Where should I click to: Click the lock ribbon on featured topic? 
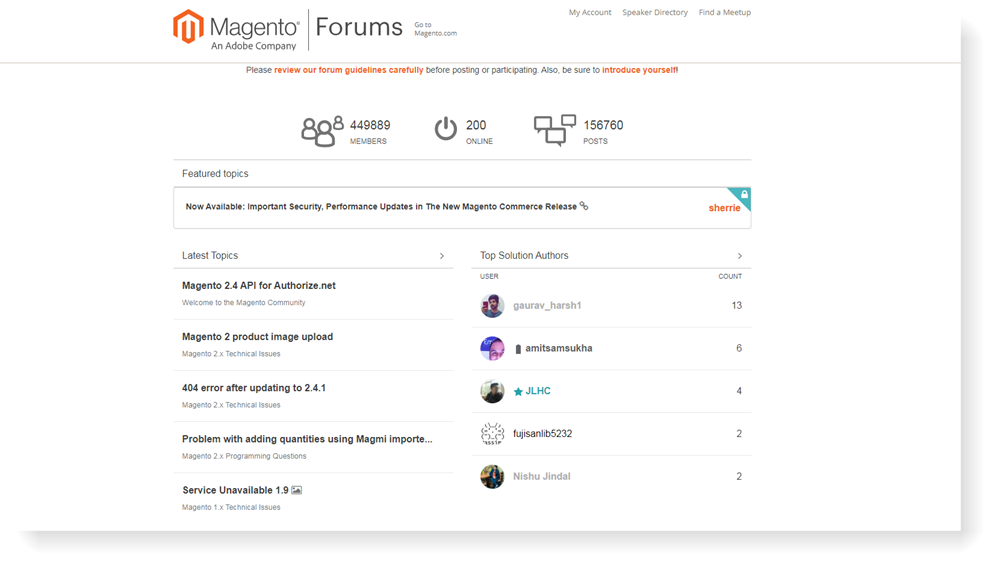(x=742, y=196)
